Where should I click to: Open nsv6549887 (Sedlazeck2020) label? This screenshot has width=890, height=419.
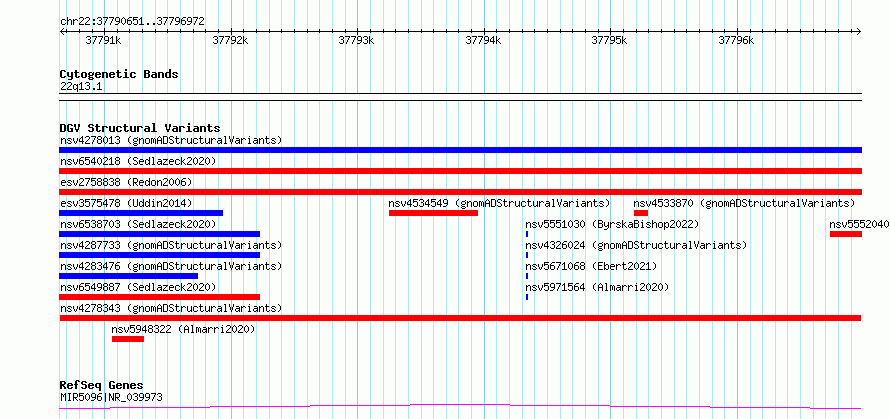click(138, 287)
